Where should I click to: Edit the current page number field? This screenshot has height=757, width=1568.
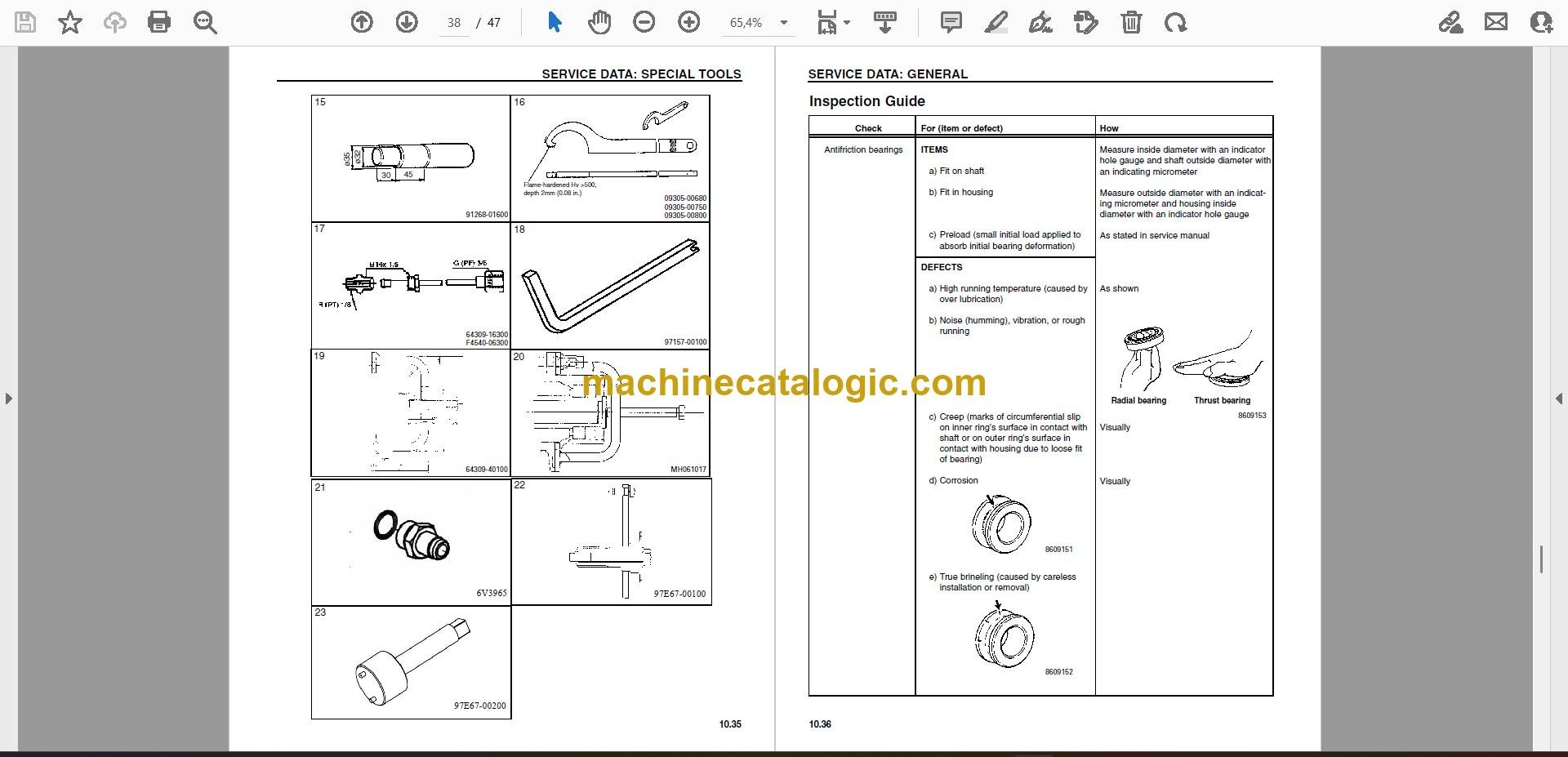point(454,23)
